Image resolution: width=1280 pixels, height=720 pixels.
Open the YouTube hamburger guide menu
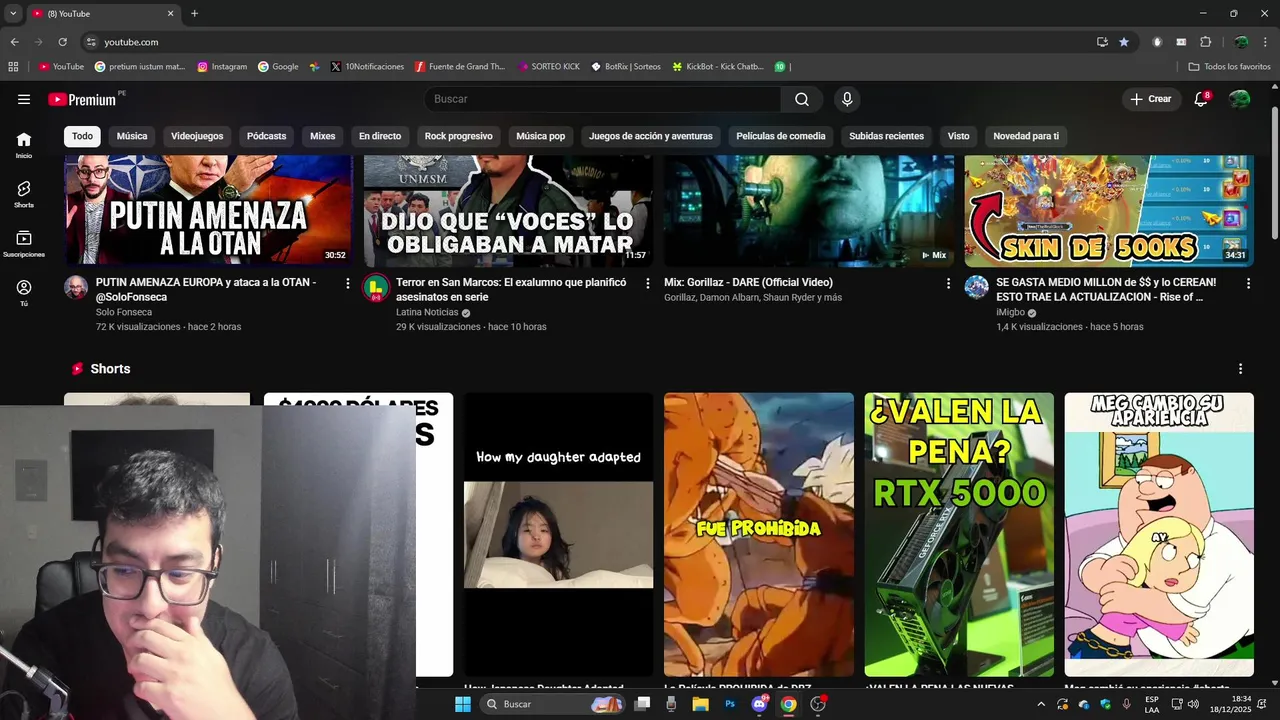[24, 99]
